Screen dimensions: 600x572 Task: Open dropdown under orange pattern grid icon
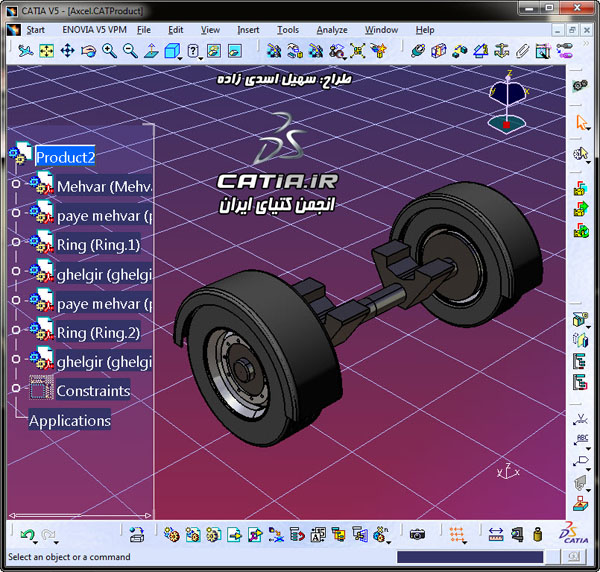pyautogui.click(x=465, y=543)
